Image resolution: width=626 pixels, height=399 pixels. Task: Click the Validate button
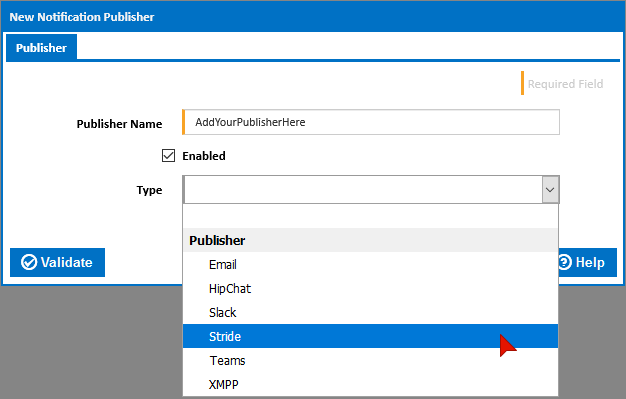click(x=57, y=262)
